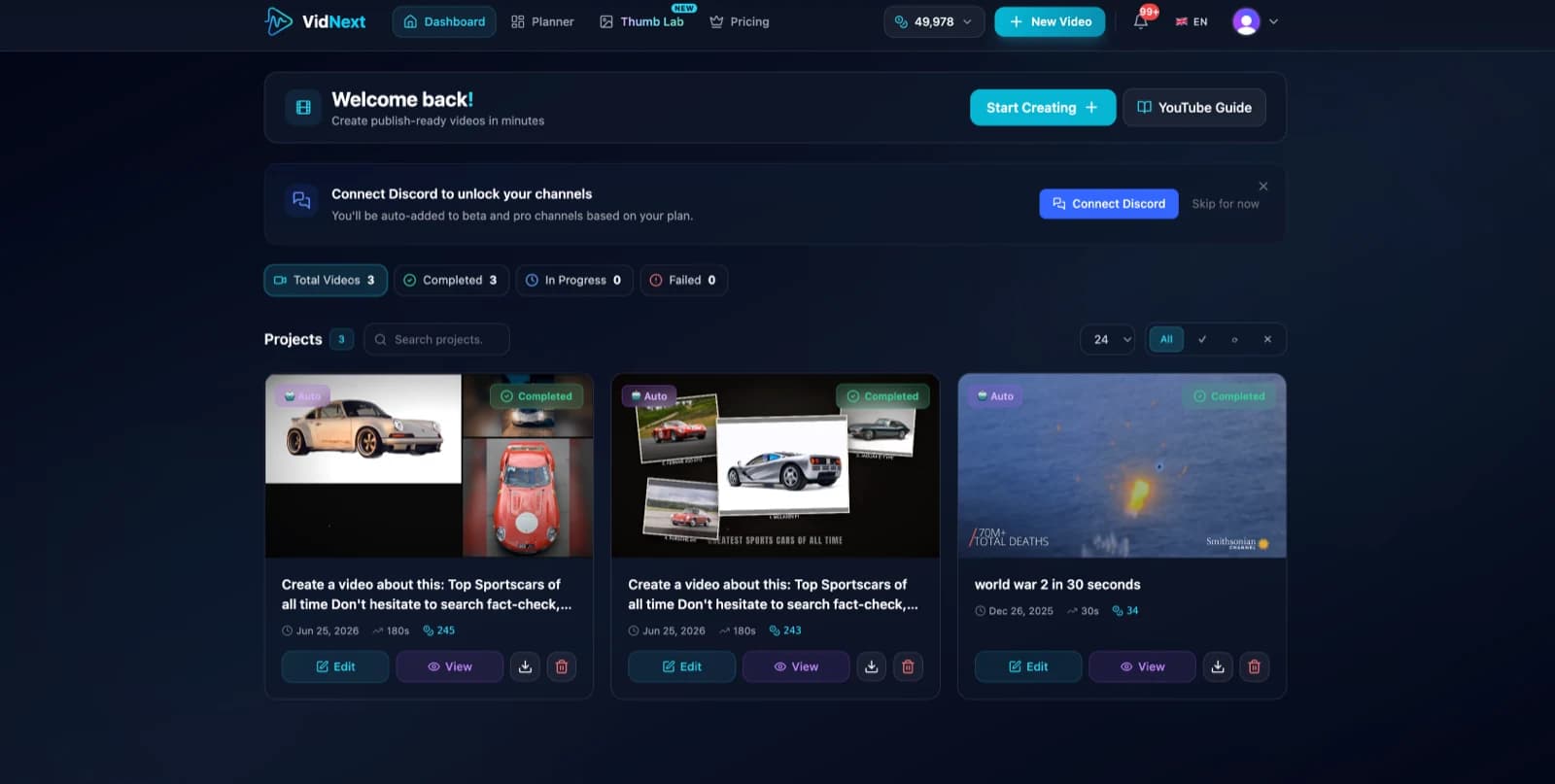
Task: Download the second sportscars project (243)
Action: 872,666
